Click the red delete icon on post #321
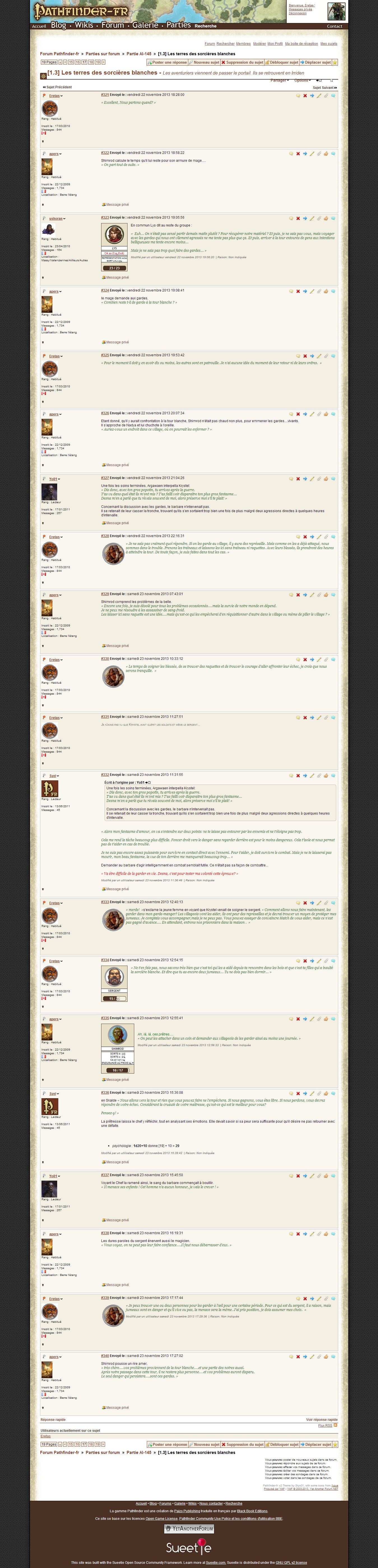The width and height of the screenshot is (378, 1568). [x=305, y=96]
